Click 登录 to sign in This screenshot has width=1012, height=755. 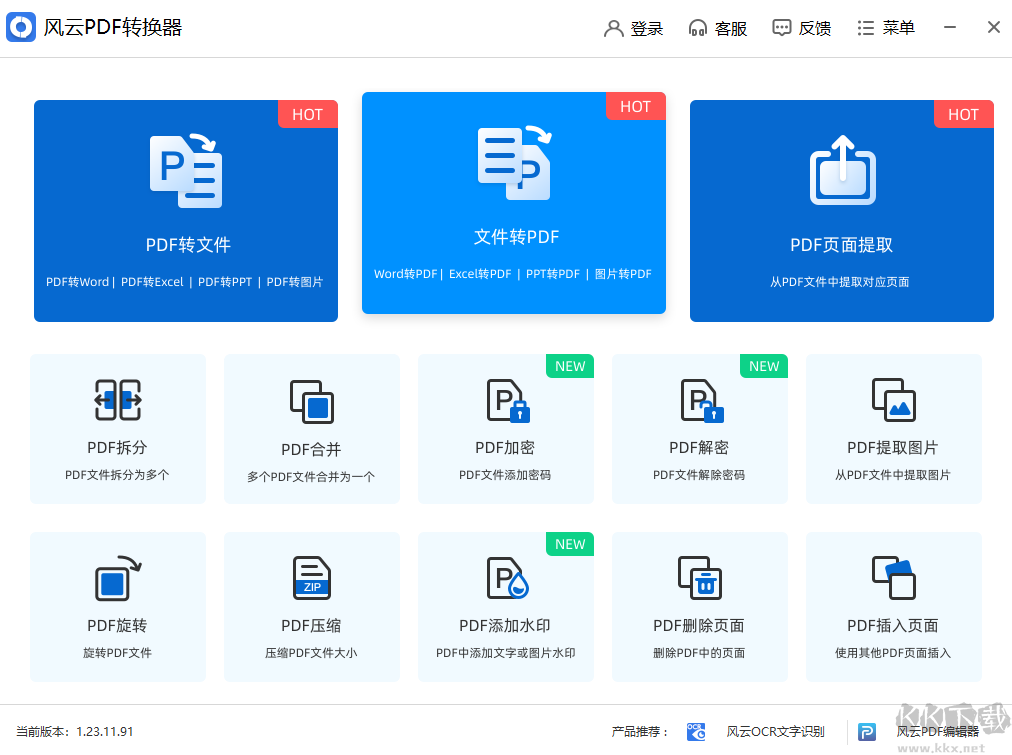click(634, 28)
